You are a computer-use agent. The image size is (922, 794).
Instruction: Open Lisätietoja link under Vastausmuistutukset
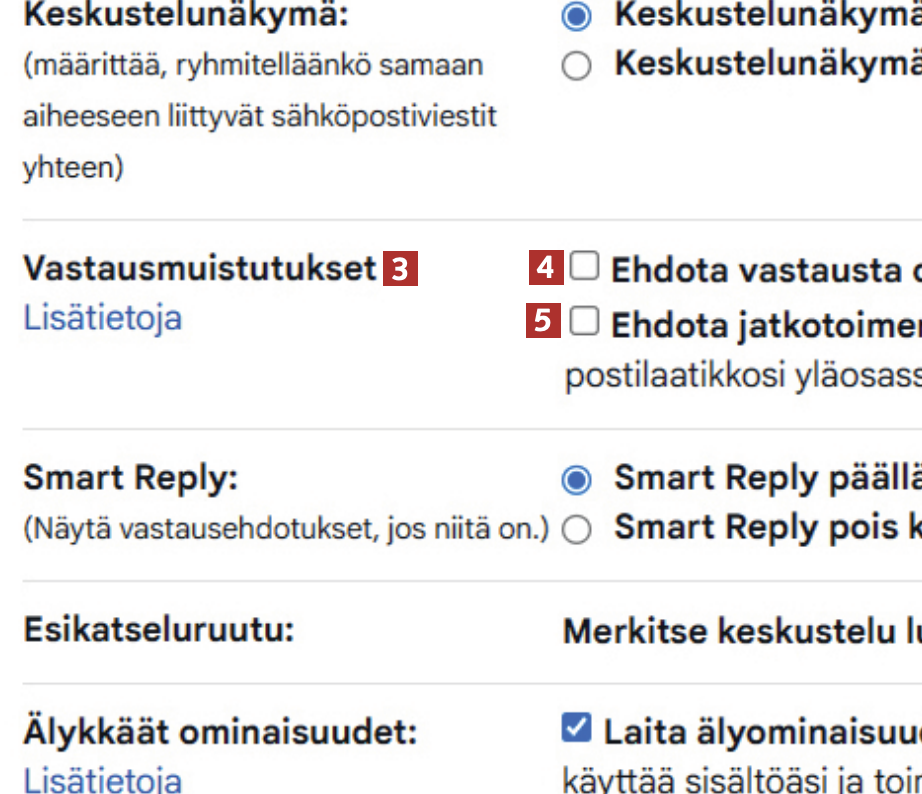click(x=102, y=319)
